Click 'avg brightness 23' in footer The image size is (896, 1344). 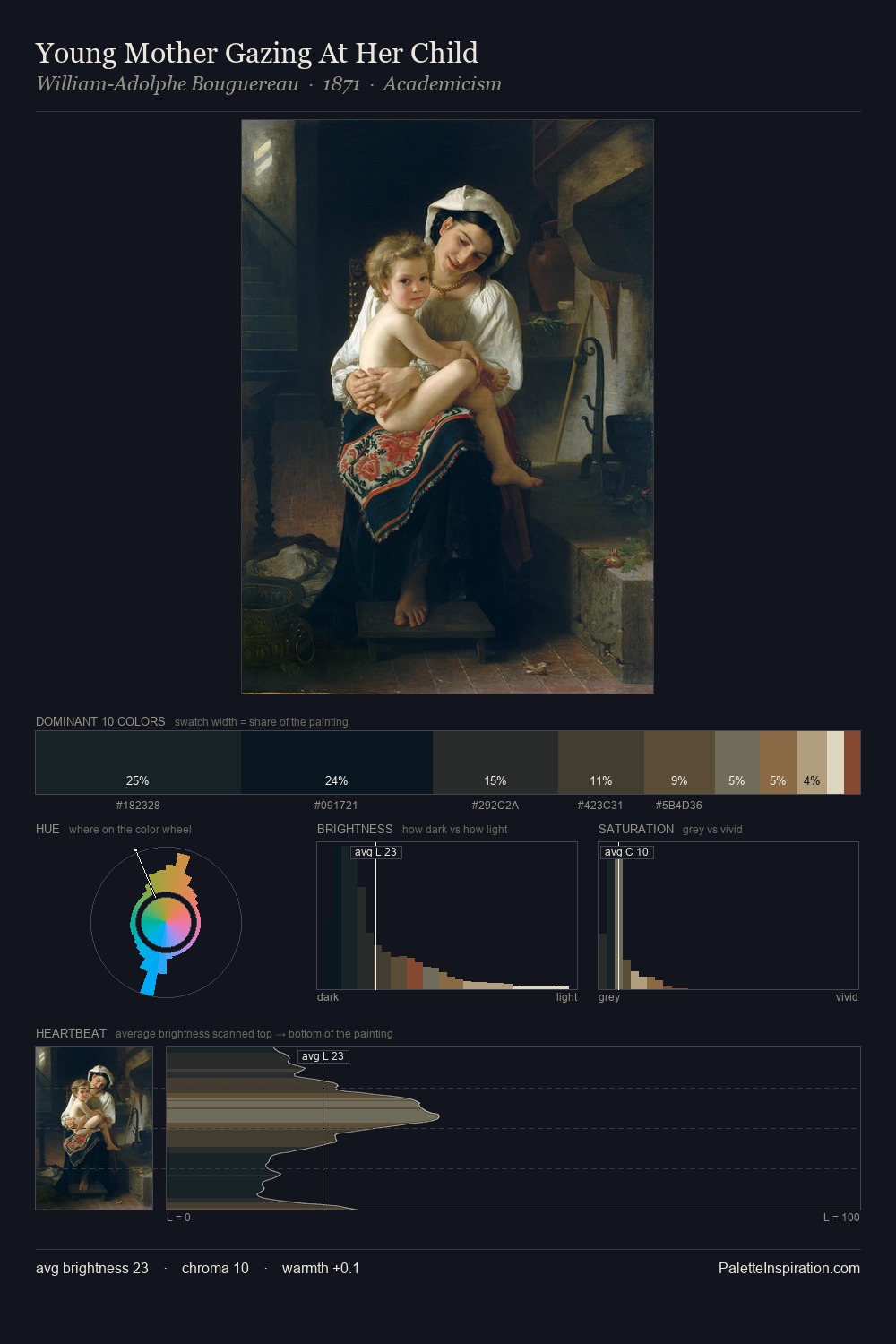tap(92, 1268)
